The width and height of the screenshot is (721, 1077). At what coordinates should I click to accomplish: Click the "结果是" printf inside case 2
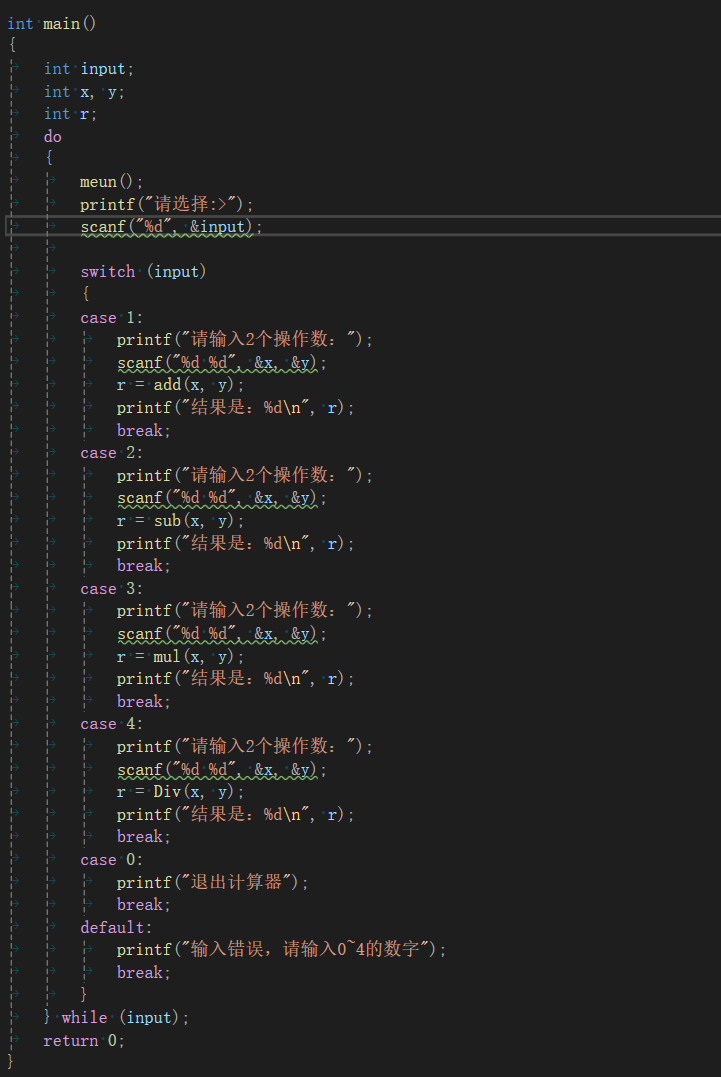coord(236,543)
